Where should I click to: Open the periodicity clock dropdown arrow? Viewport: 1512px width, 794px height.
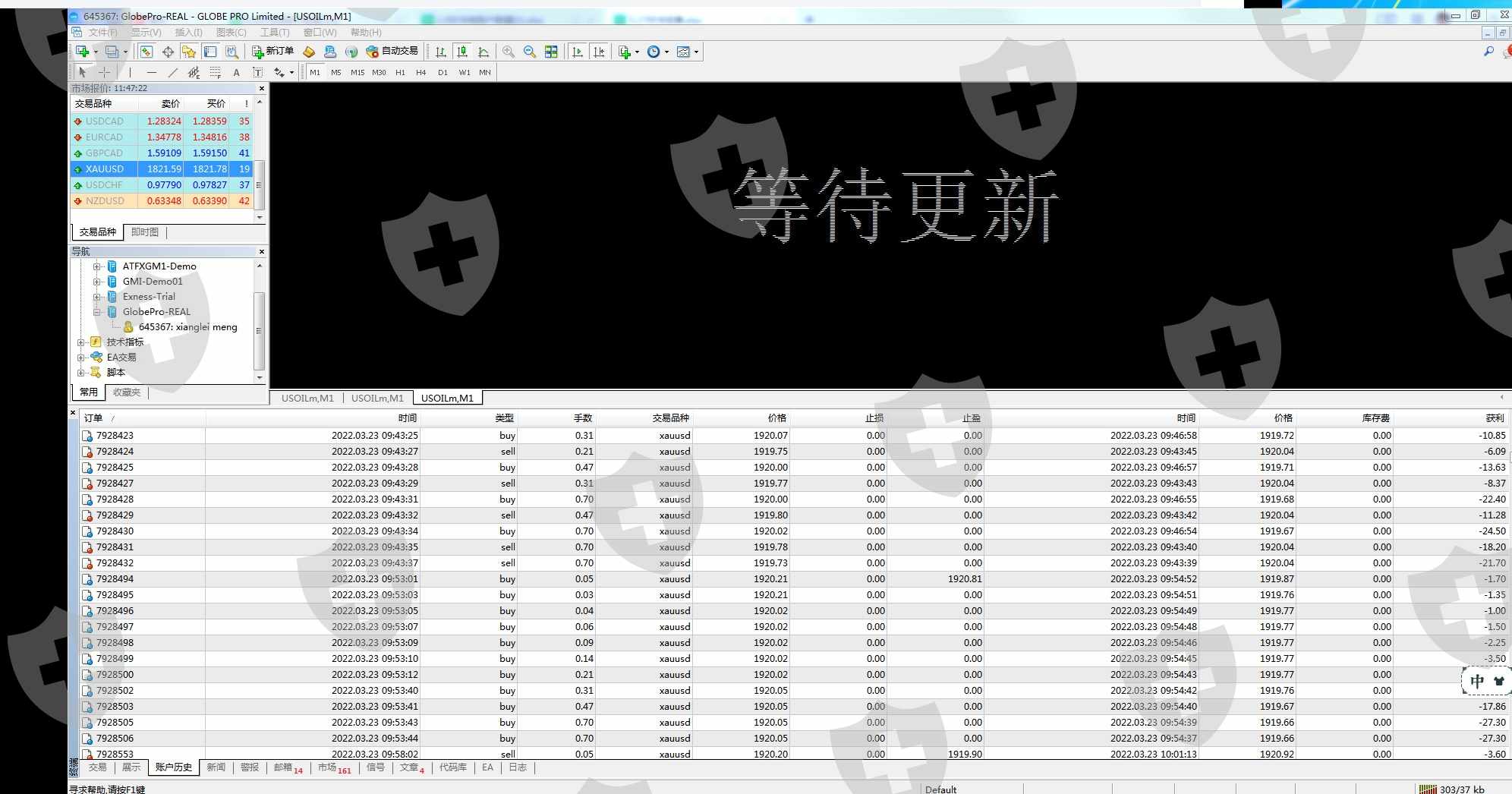point(666,52)
